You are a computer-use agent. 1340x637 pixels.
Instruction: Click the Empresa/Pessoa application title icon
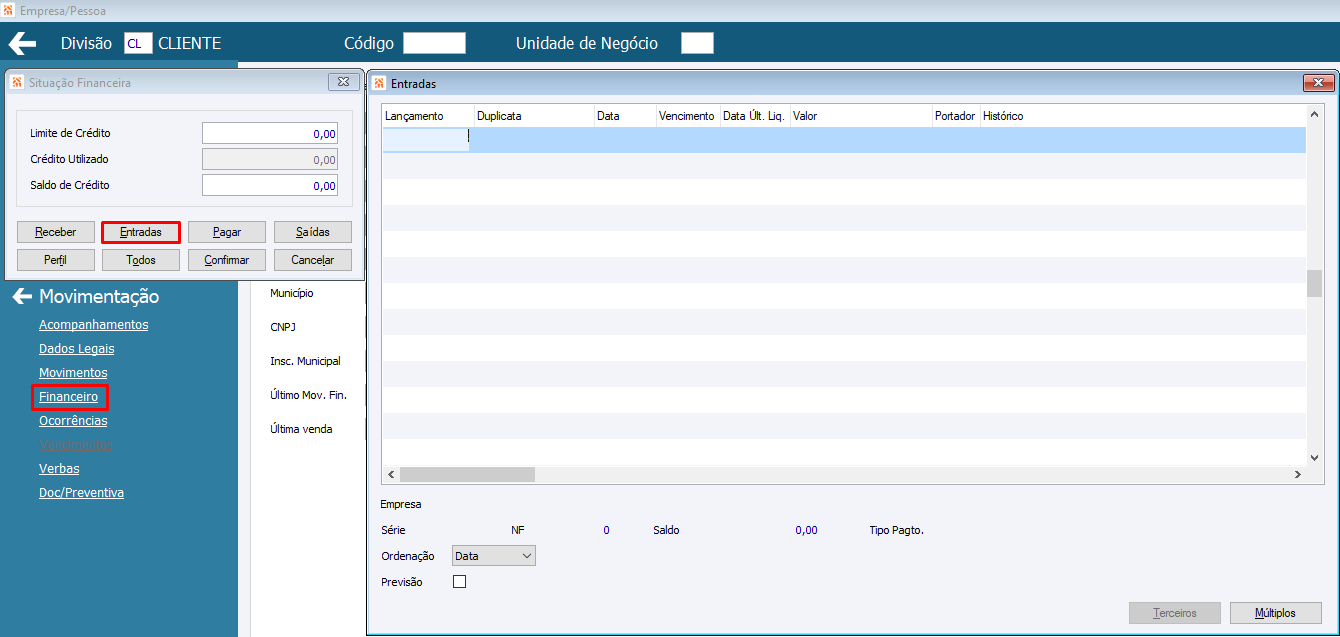point(9,11)
